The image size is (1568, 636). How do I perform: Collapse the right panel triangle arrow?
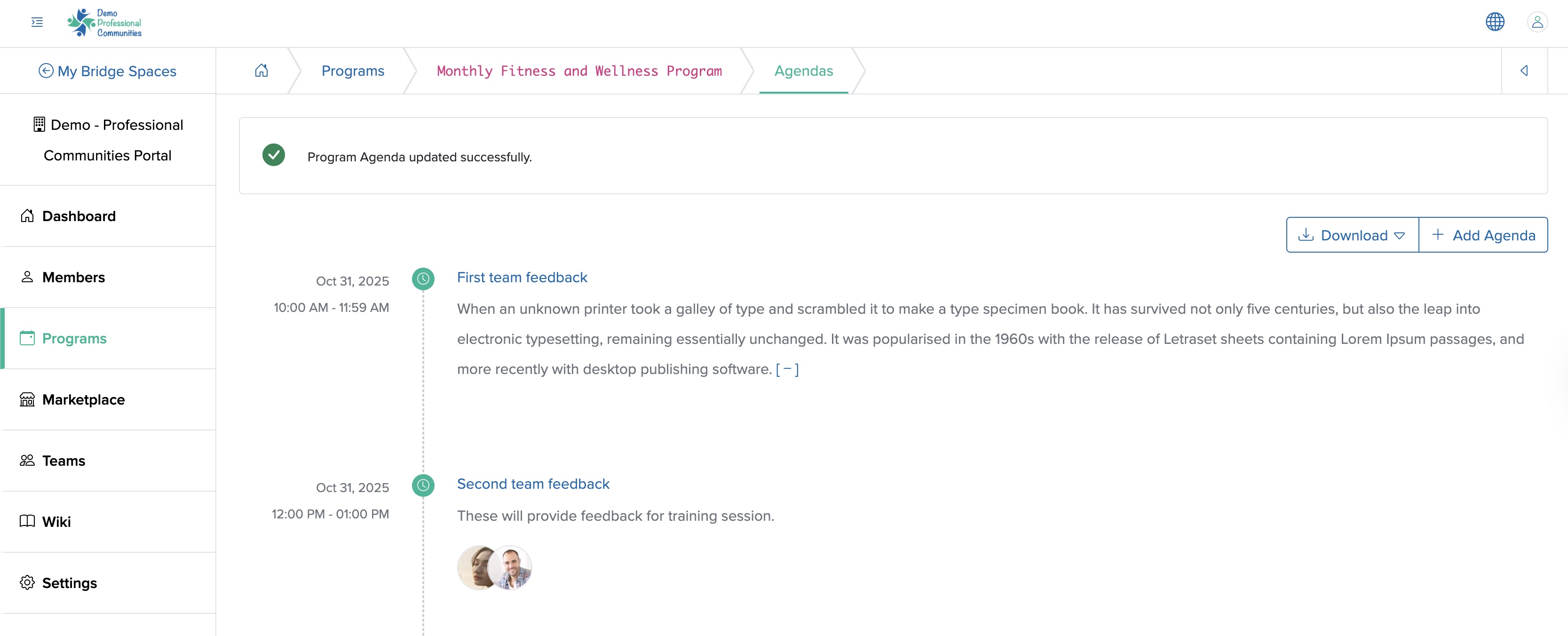coord(1524,71)
